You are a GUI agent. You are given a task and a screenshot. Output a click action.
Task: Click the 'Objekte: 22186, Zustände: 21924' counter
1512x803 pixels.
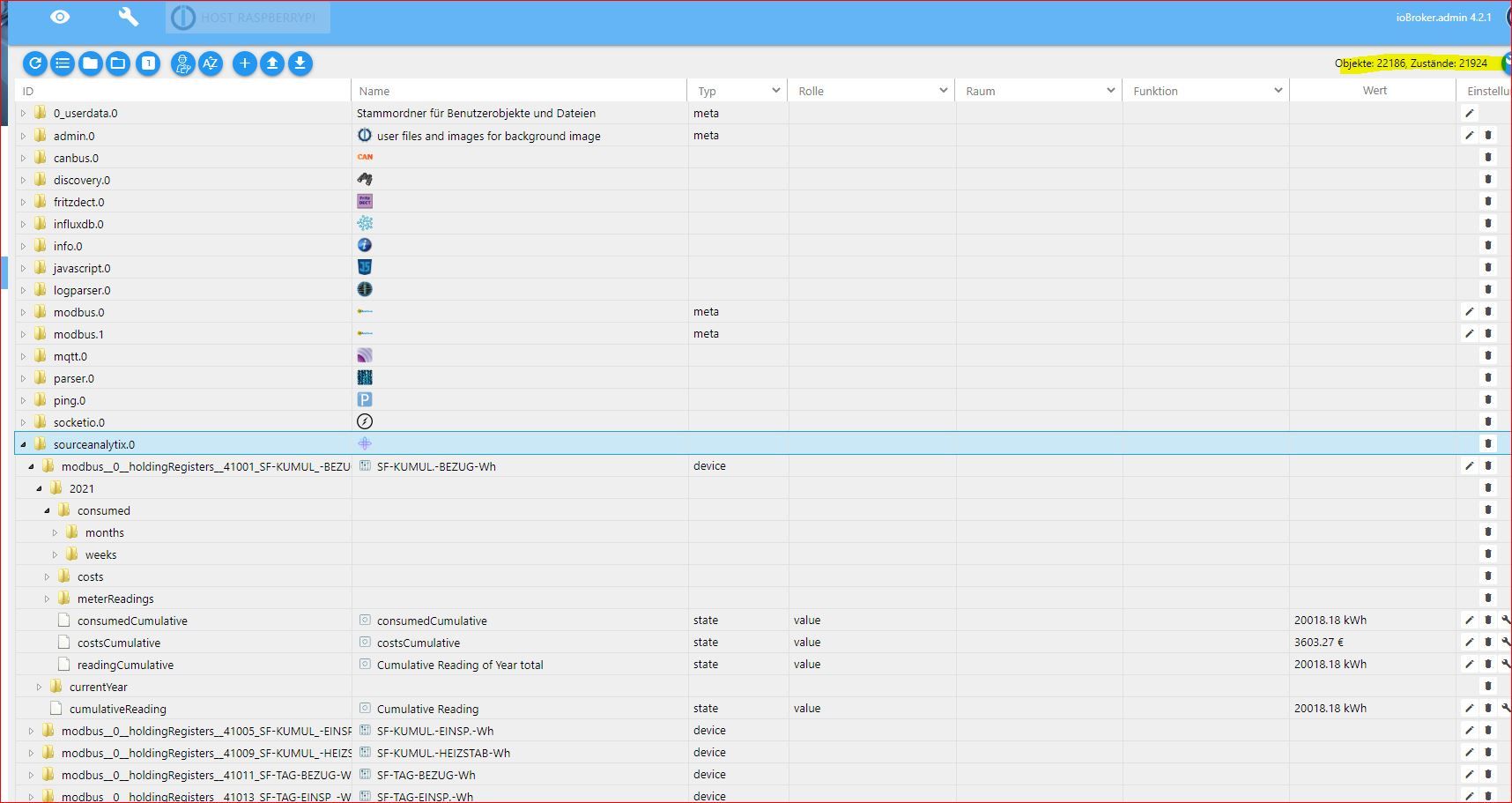click(1411, 63)
